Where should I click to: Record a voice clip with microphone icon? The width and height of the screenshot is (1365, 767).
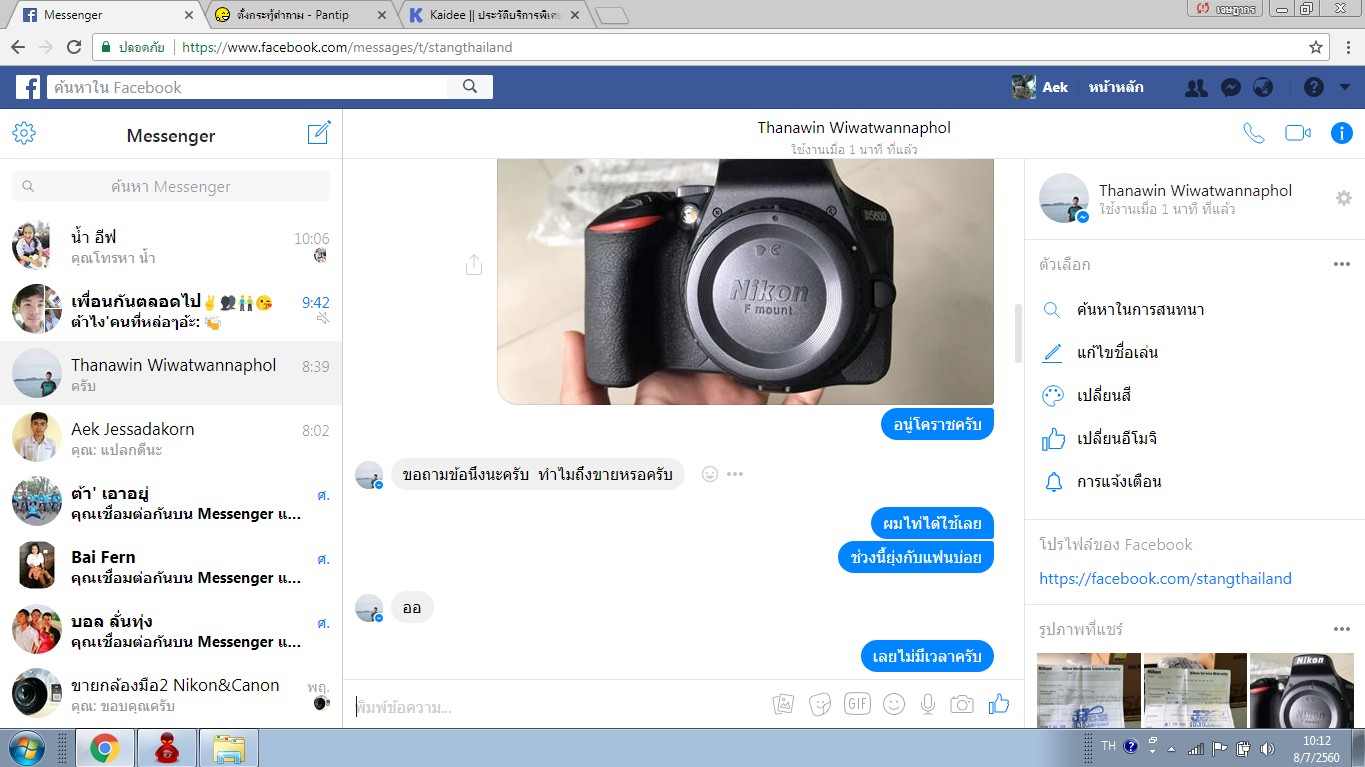click(928, 704)
